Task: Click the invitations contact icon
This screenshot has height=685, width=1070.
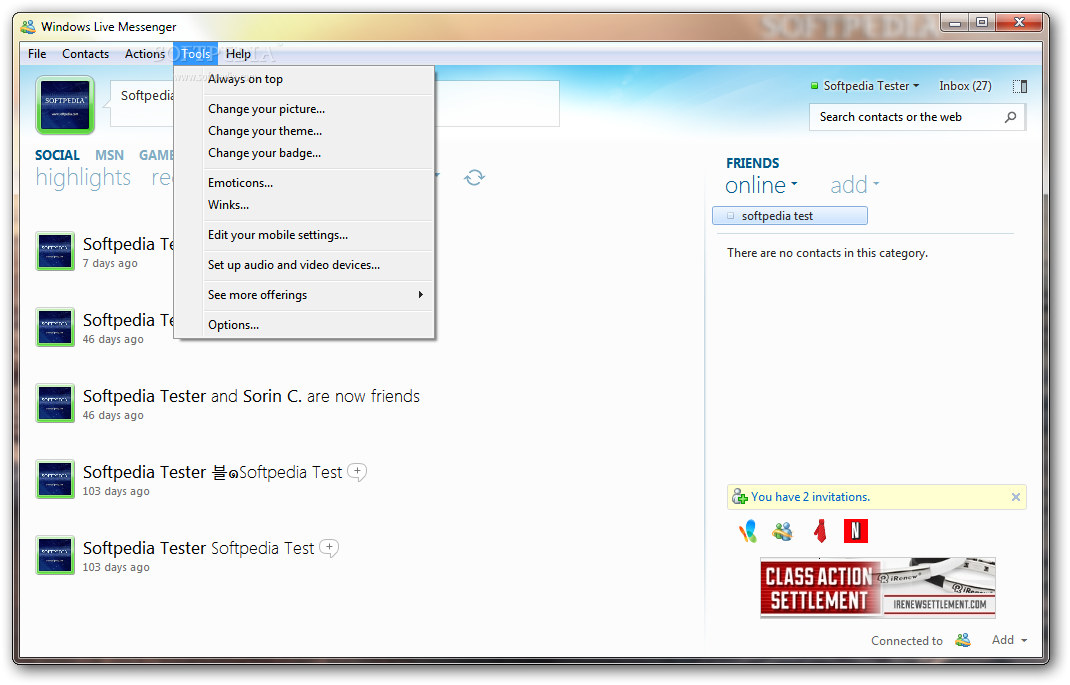Action: coord(739,497)
